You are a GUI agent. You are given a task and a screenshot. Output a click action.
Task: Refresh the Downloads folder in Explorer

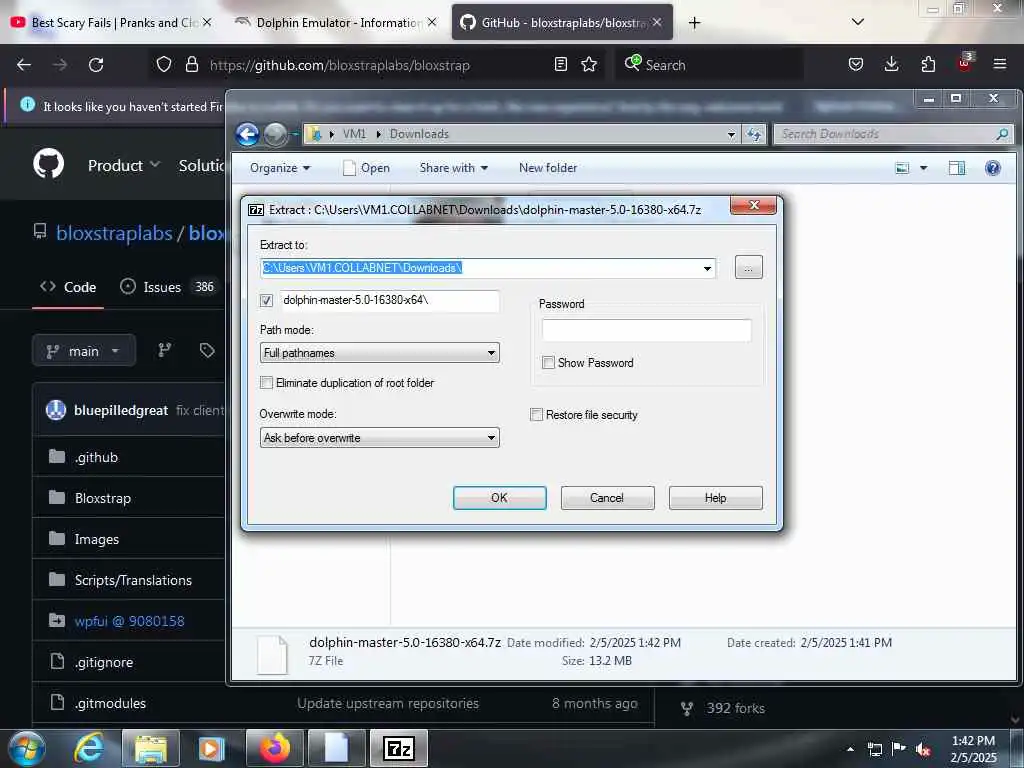click(754, 135)
